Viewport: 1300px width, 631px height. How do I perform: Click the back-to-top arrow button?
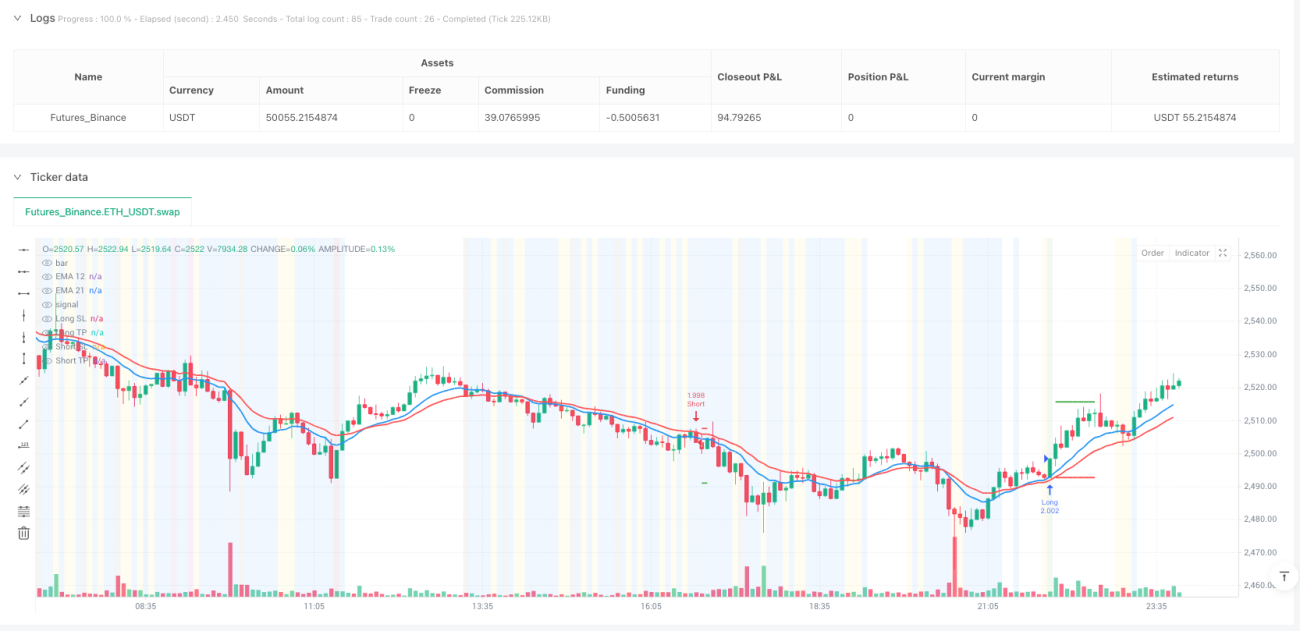point(1283,577)
